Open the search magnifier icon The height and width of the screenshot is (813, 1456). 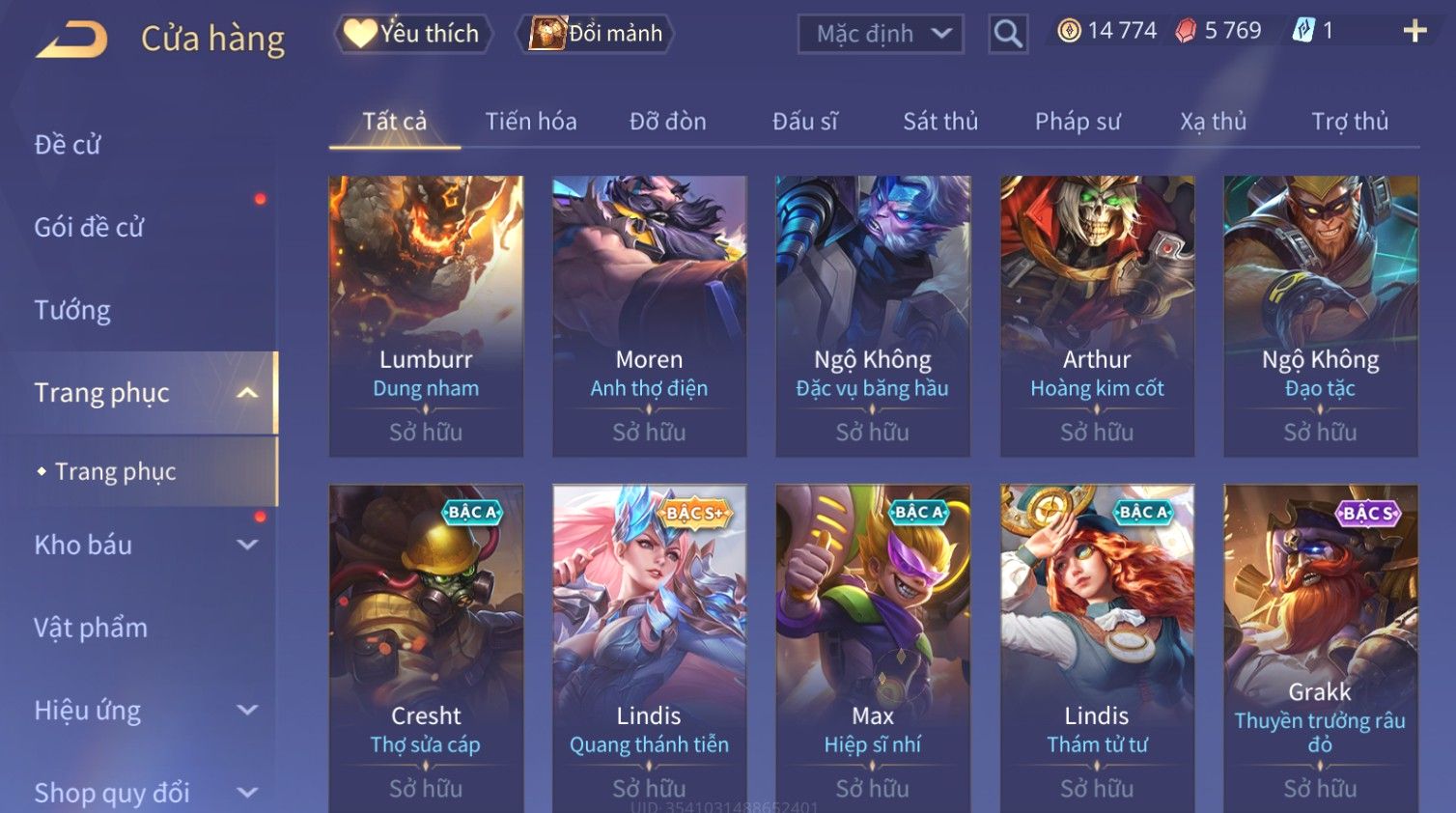tap(1008, 35)
